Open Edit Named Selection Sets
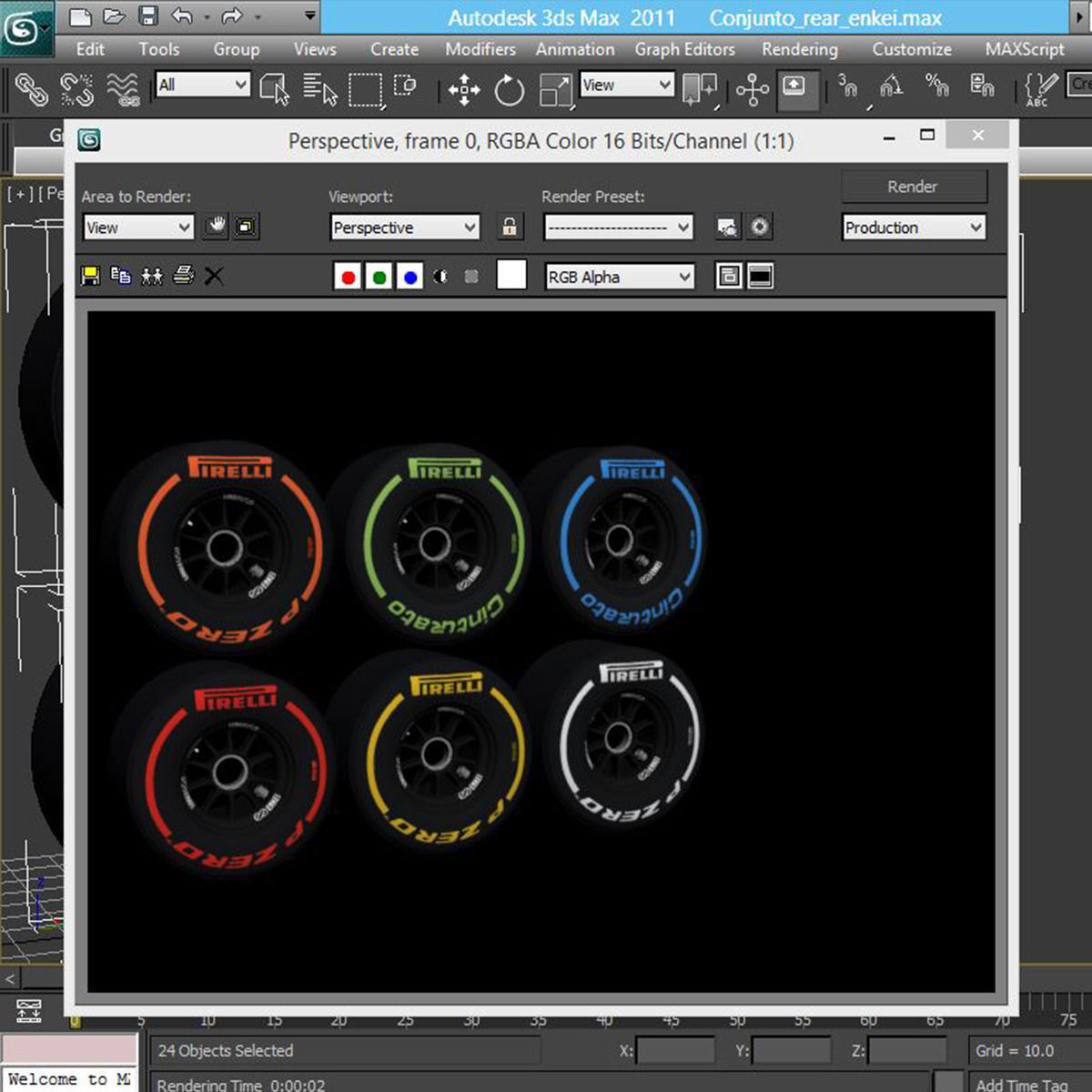 1040,88
